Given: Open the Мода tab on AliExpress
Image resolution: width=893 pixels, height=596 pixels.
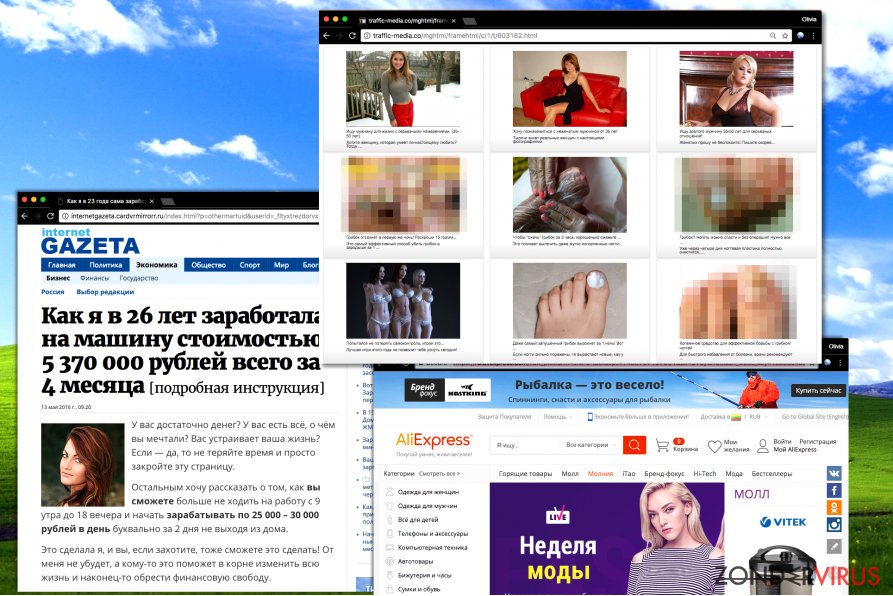Looking at the screenshot, I should point(734,474).
